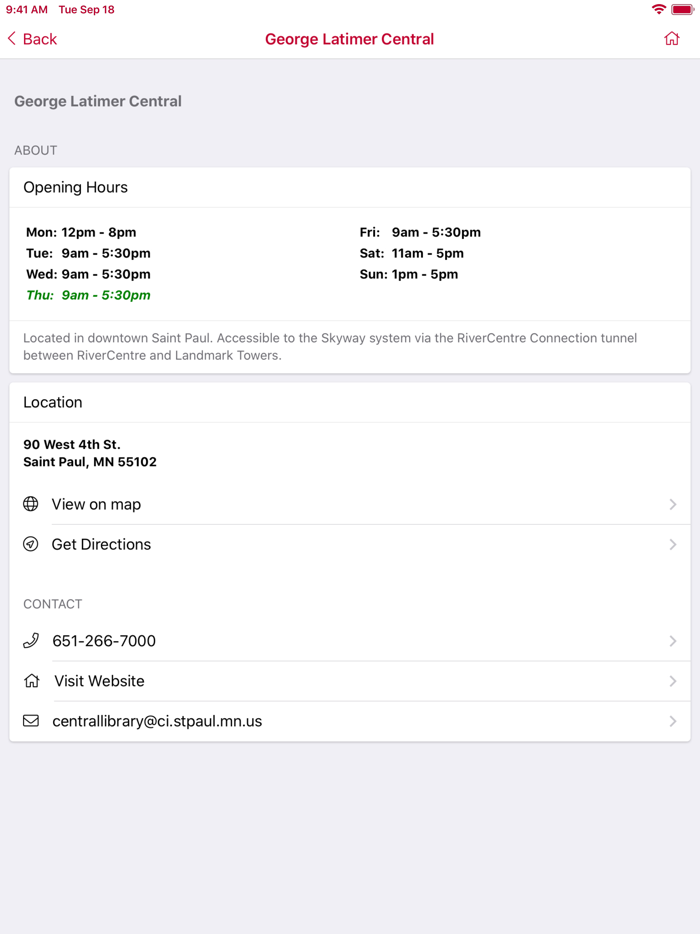
Task: Tap the envelope email icon
Action: coord(31,721)
